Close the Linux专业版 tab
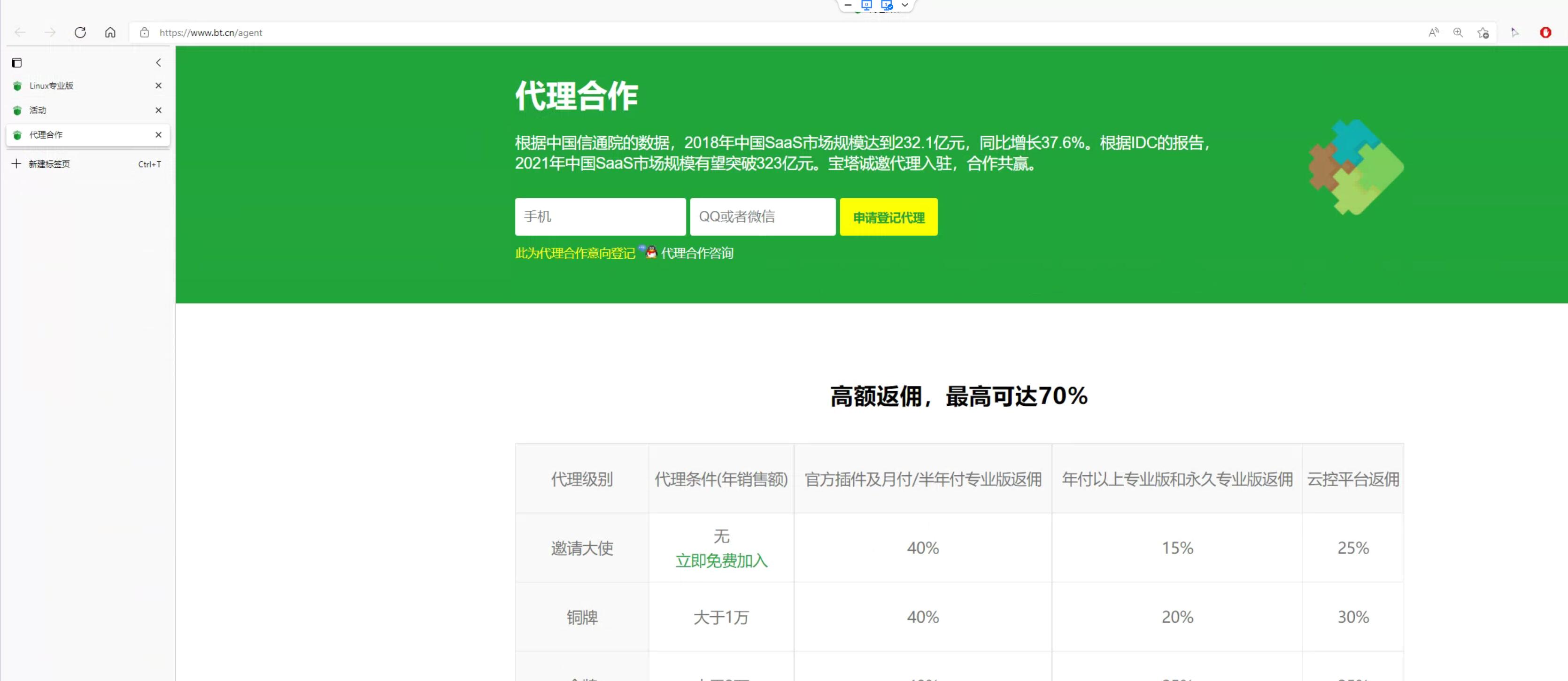The image size is (1568, 681). click(x=158, y=86)
